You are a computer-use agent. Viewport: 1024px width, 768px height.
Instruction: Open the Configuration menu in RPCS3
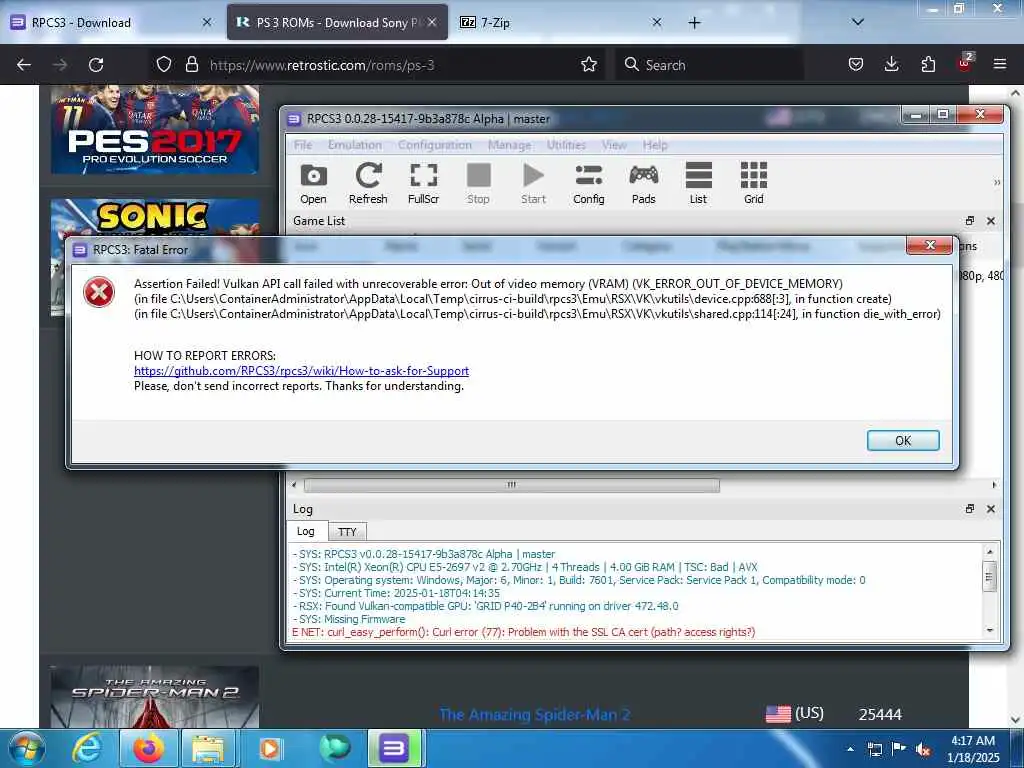point(435,145)
